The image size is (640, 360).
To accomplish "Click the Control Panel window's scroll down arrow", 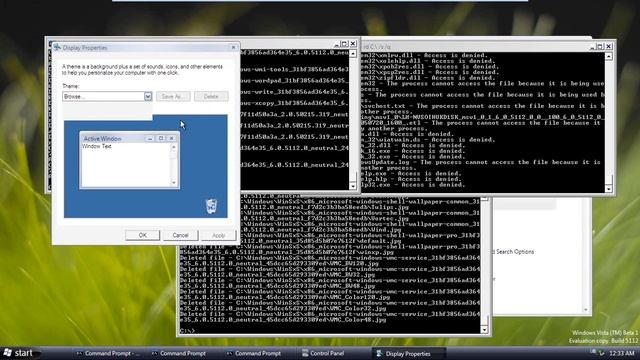I will [x=586, y=310].
